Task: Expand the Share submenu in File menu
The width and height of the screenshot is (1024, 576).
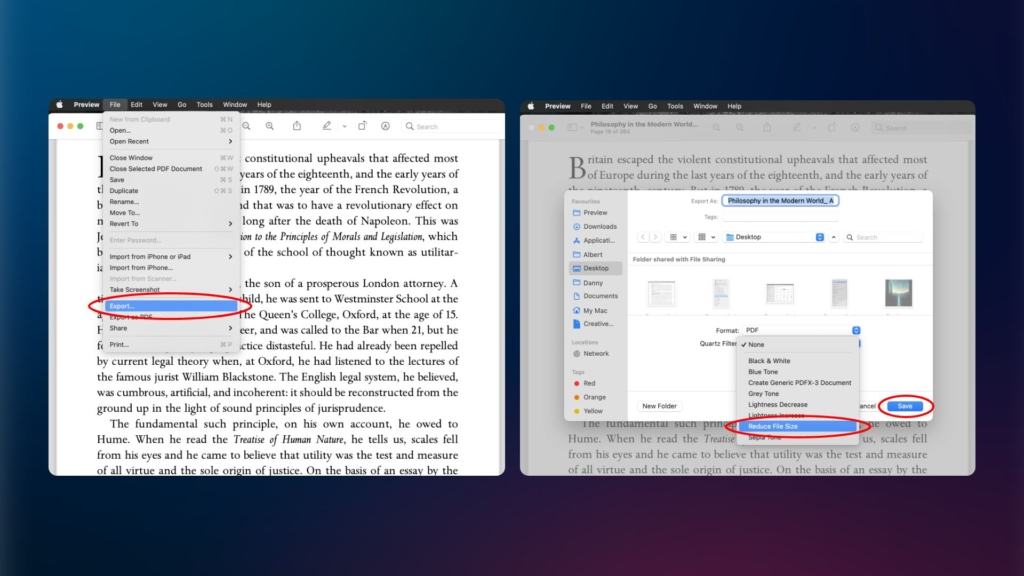Action: pos(170,328)
